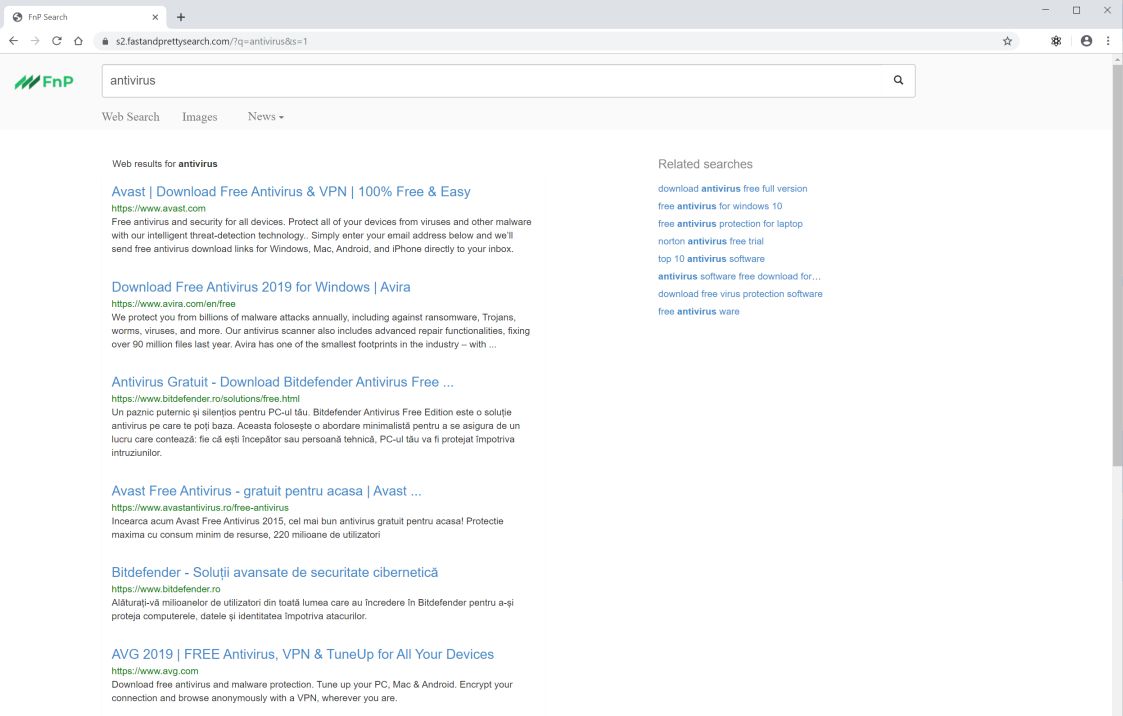
Task: Click the browser back arrow
Action: pos(14,41)
